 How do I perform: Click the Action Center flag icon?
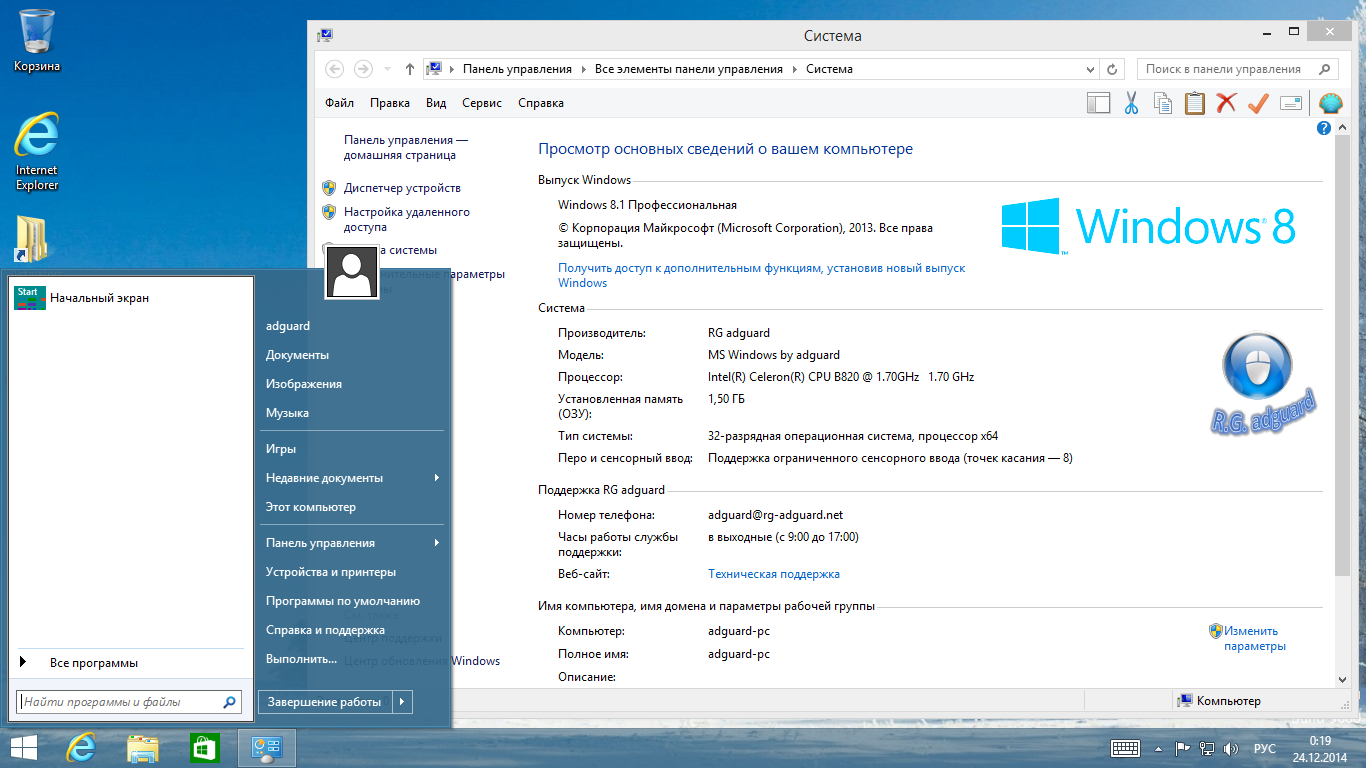[1183, 748]
